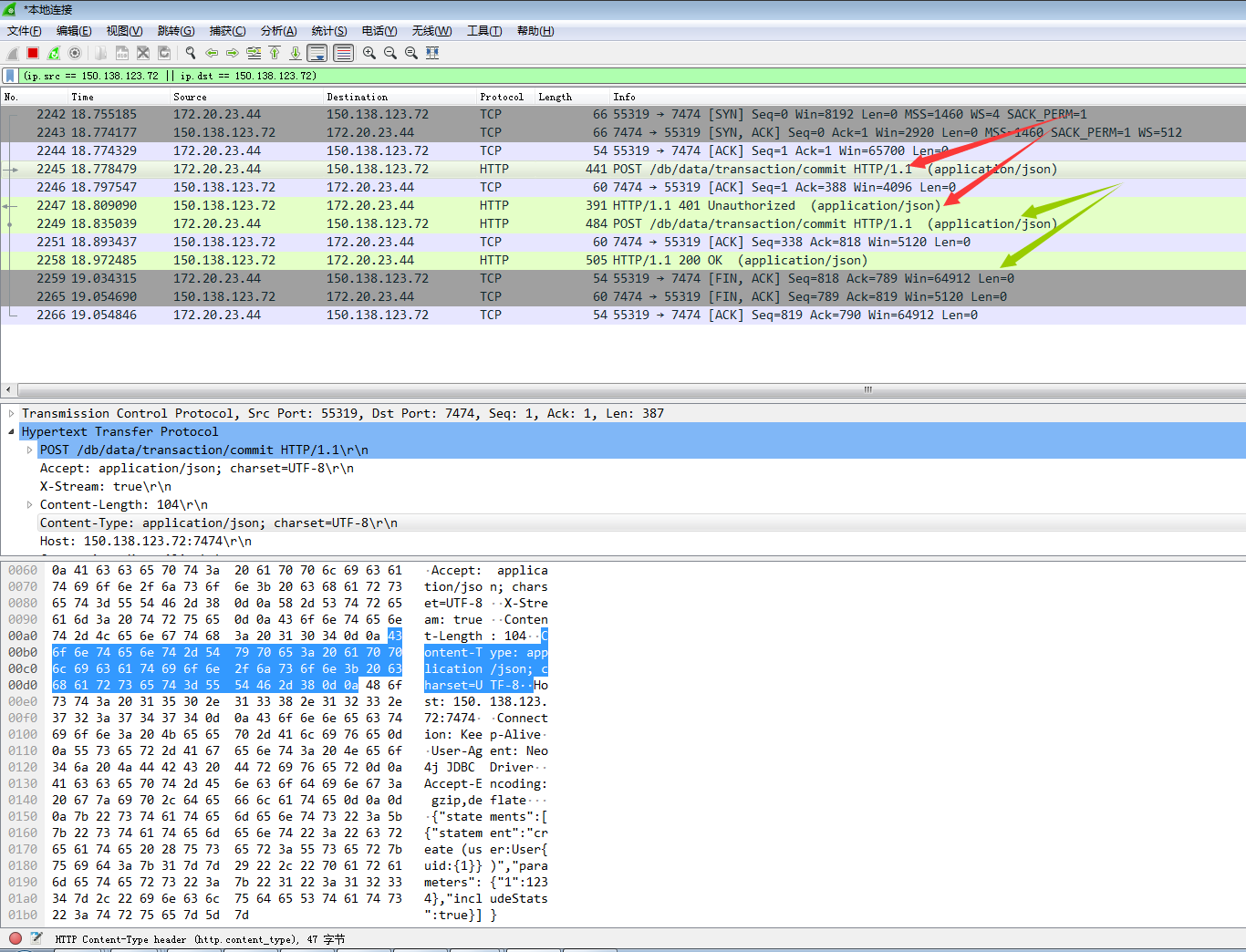Go to the last packet with the down arrow
Screen dimensions: 1246x952
coord(295,52)
